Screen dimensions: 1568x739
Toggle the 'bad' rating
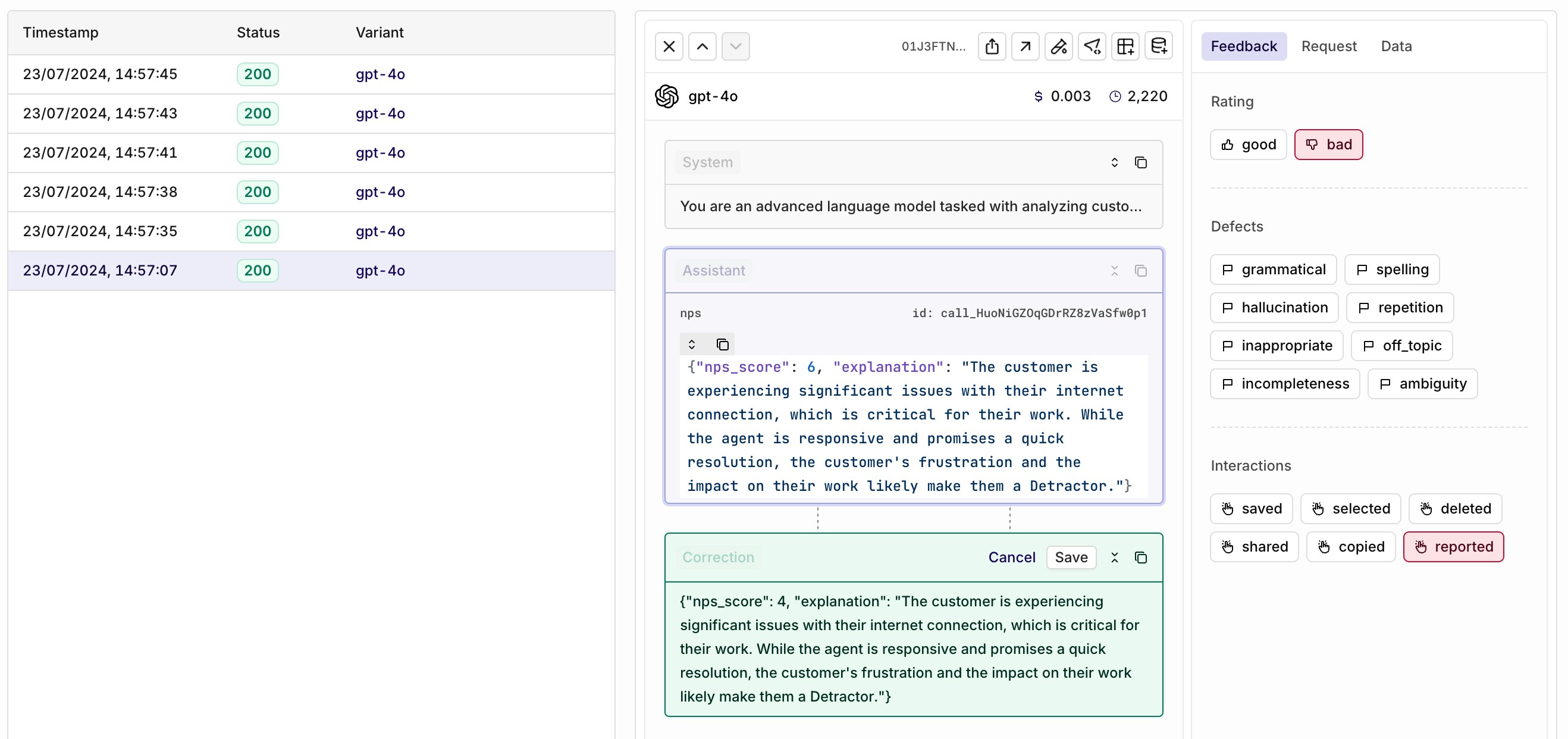click(x=1328, y=145)
